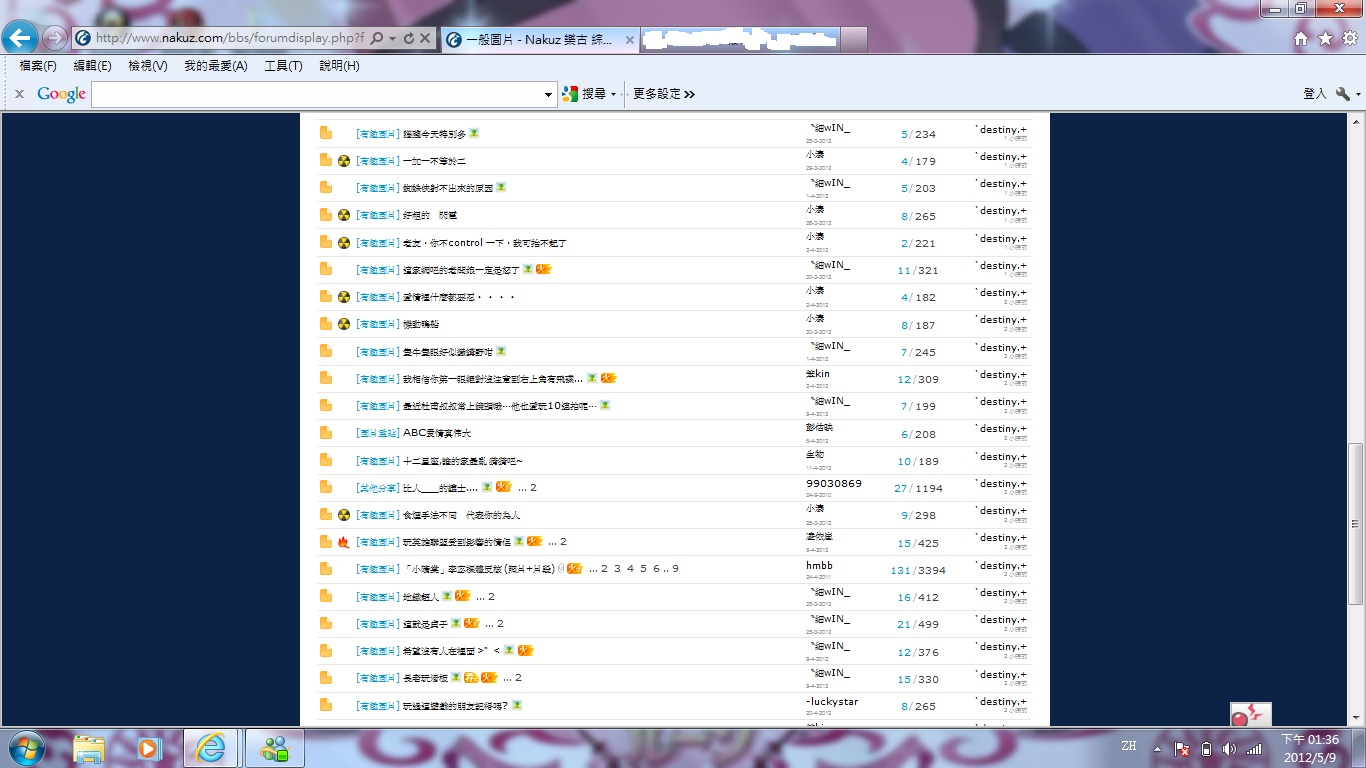Open Favorites with the star icon

coord(1325,38)
